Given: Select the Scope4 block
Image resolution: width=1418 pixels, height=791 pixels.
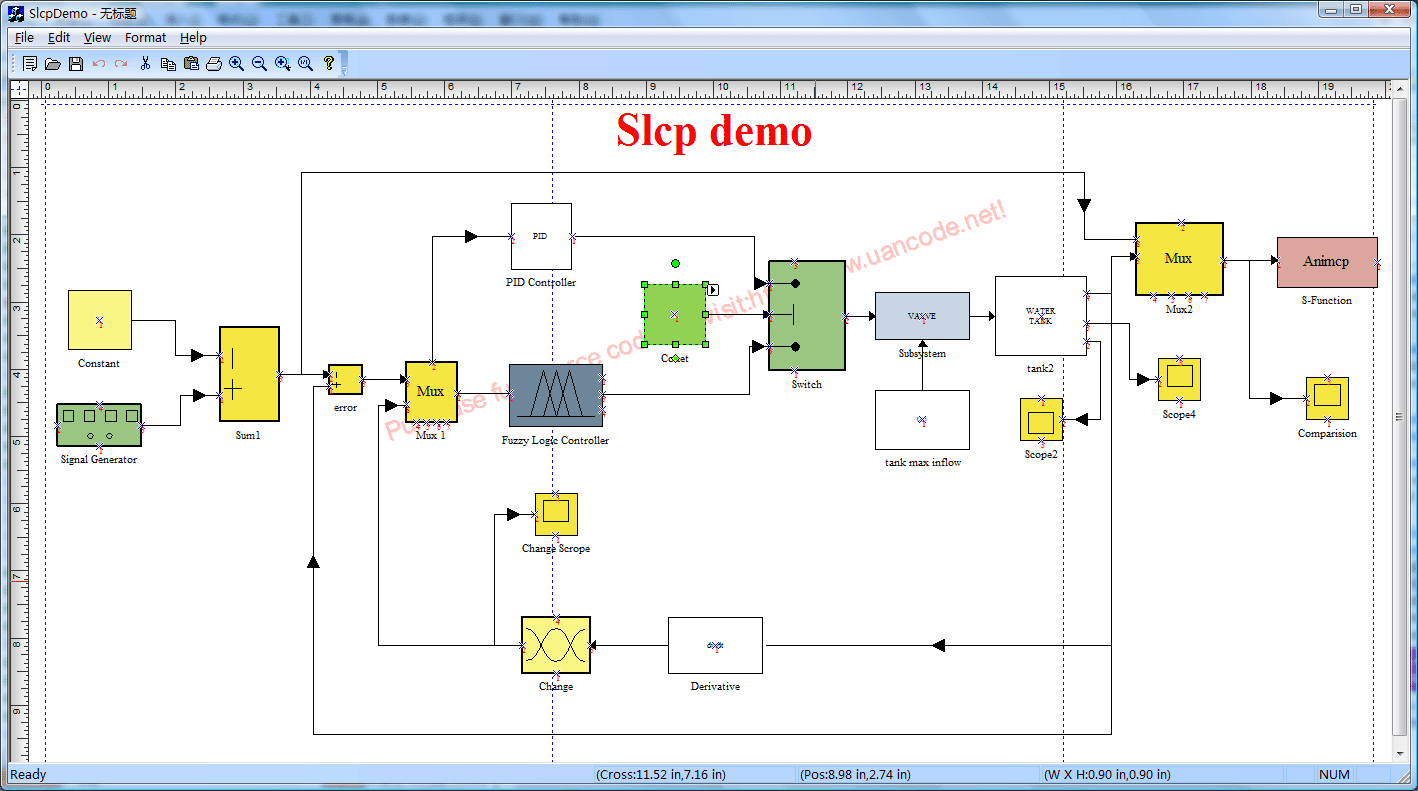Looking at the screenshot, I should click(1180, 379).
